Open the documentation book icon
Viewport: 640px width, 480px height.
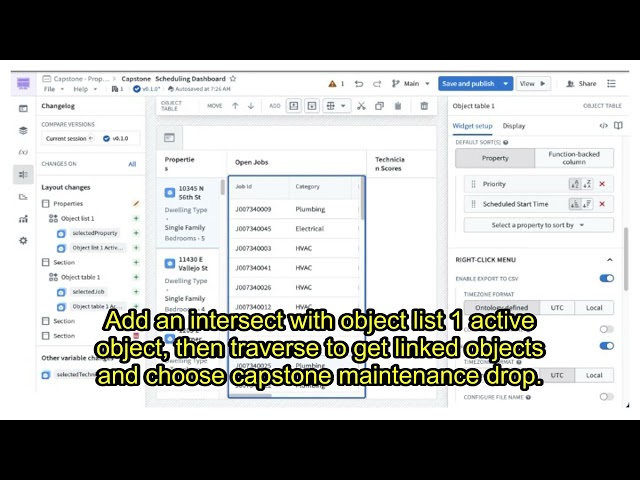(x=618, y=126)
